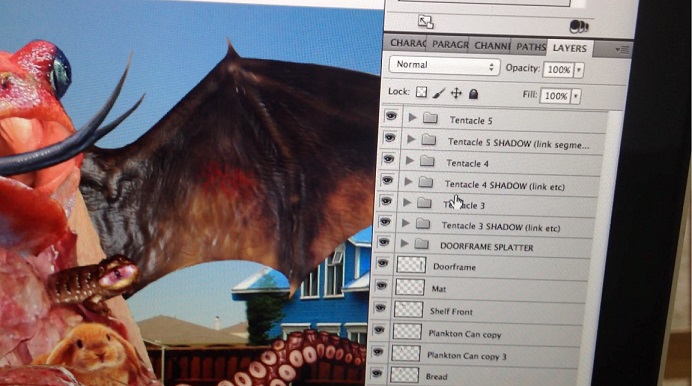
Task: Click the Tentacle 3 SHADOW folder icon
Action: point(423,224)
